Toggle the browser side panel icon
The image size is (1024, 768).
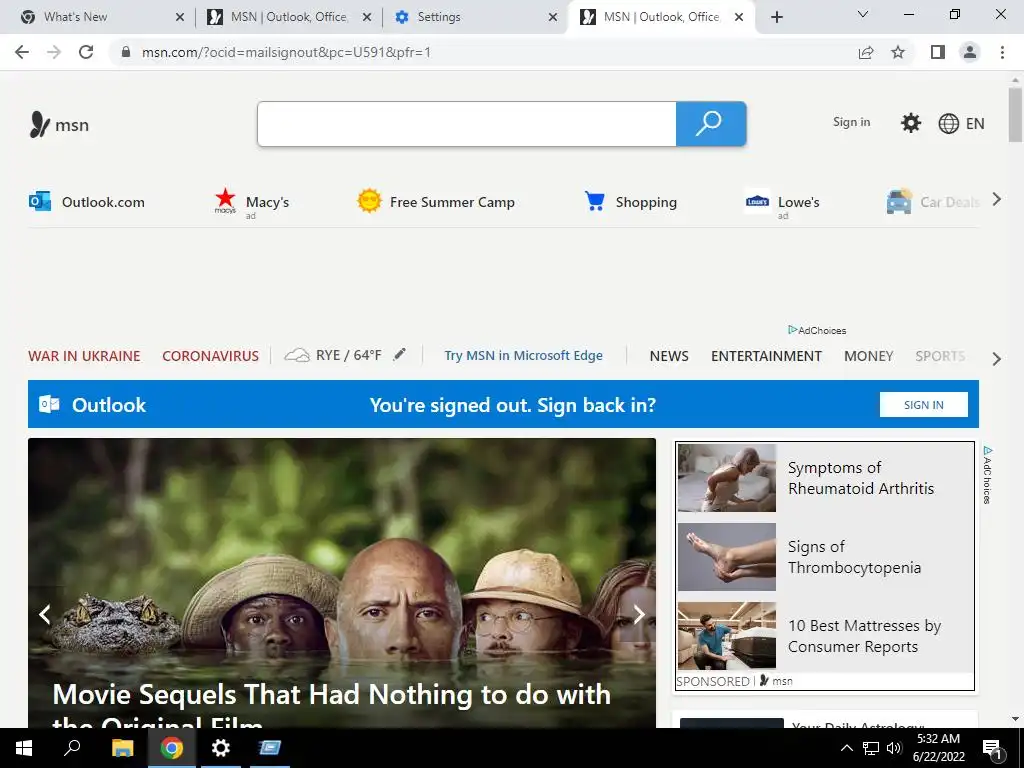(x=938, y=52)
